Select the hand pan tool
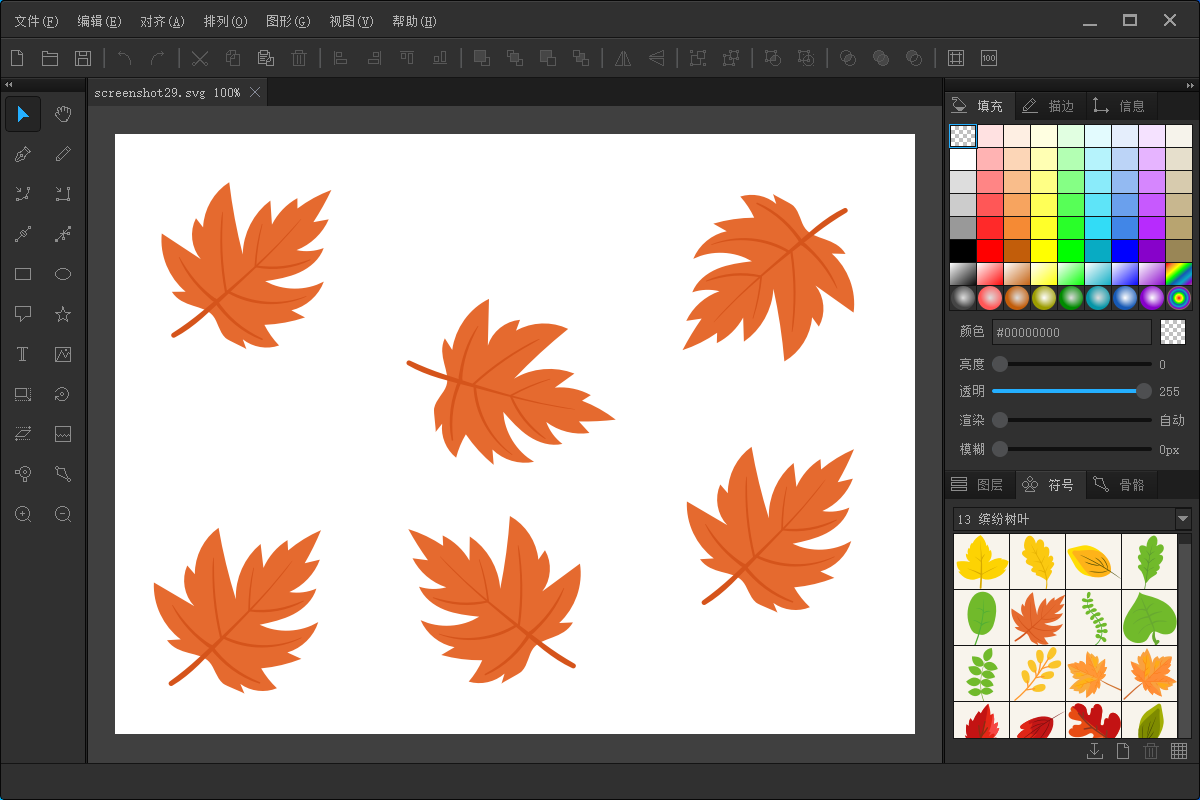The width and height of the screenshot is (1200, 800). (x=63, y=114)
